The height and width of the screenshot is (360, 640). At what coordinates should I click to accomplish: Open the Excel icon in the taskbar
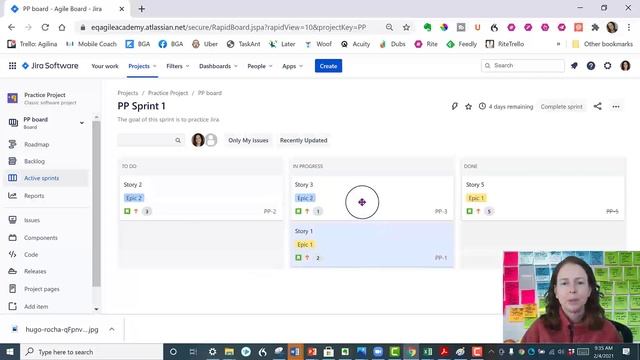428,352
